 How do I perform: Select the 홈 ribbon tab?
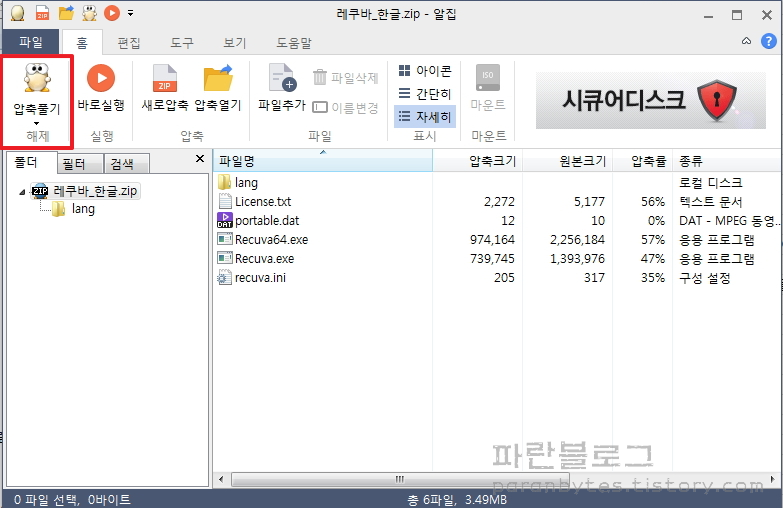[x=82, y=42]
